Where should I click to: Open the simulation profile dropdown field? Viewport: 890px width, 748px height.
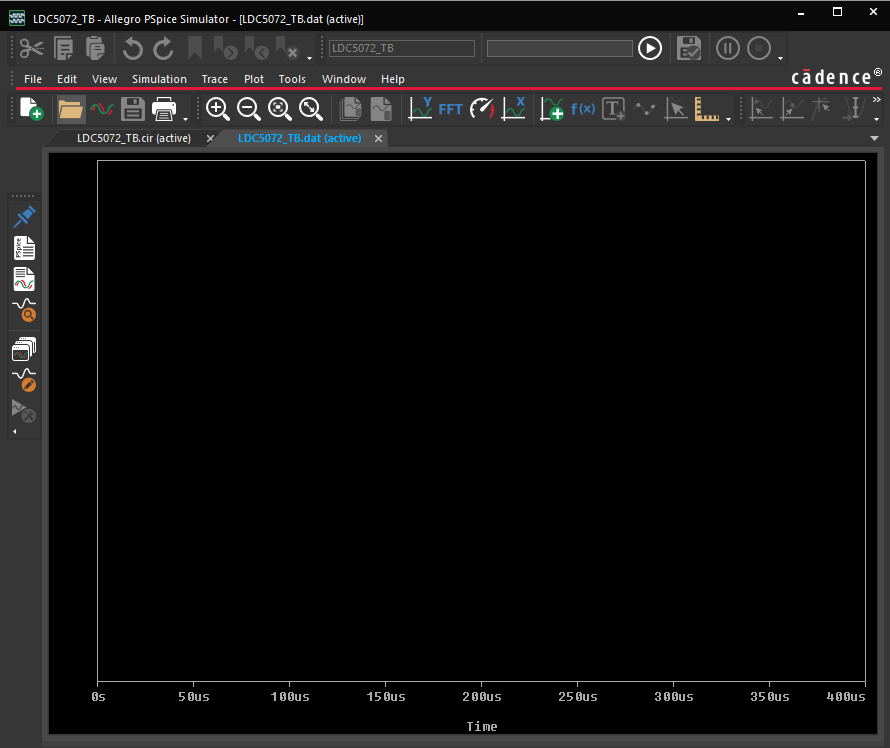(401, 47)
